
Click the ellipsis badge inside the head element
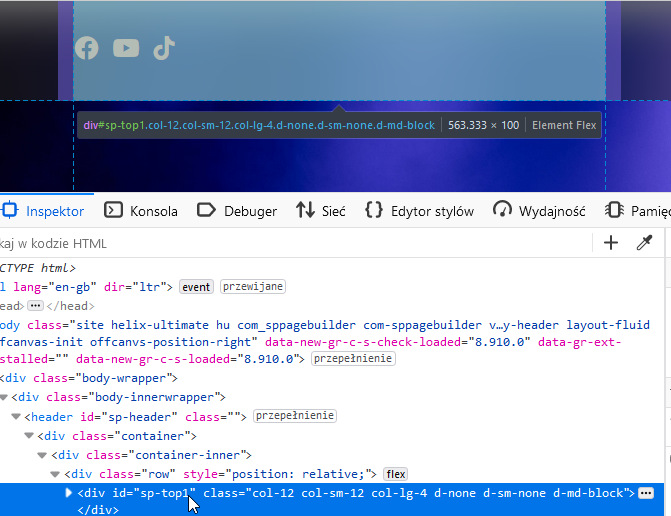[x=36, y=306]
